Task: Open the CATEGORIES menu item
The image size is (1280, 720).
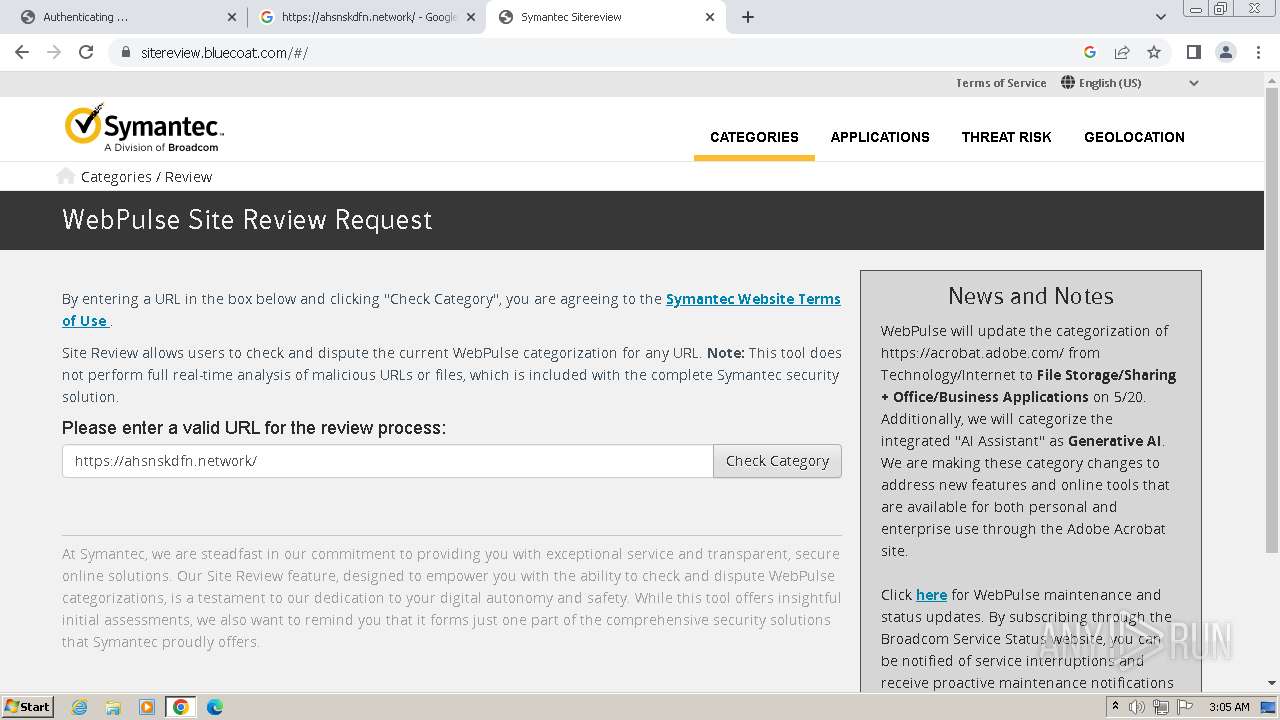Action: [x=754, y=137]
